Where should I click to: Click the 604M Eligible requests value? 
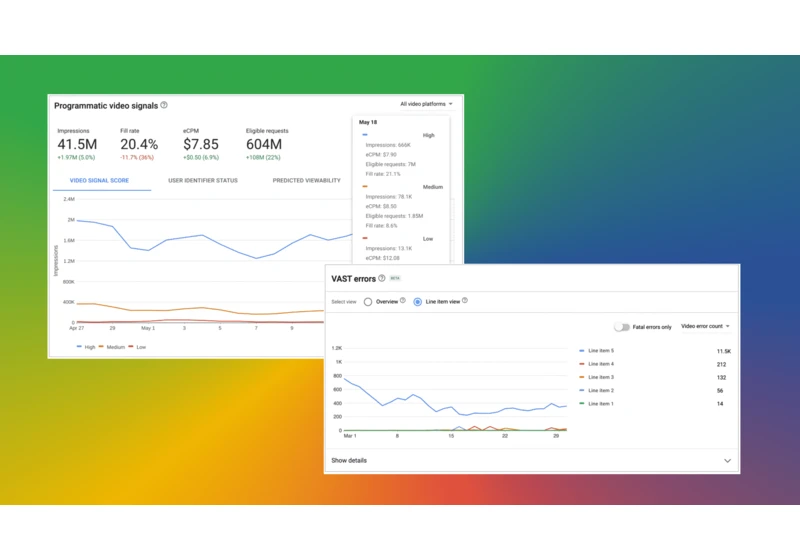point(264,144)
